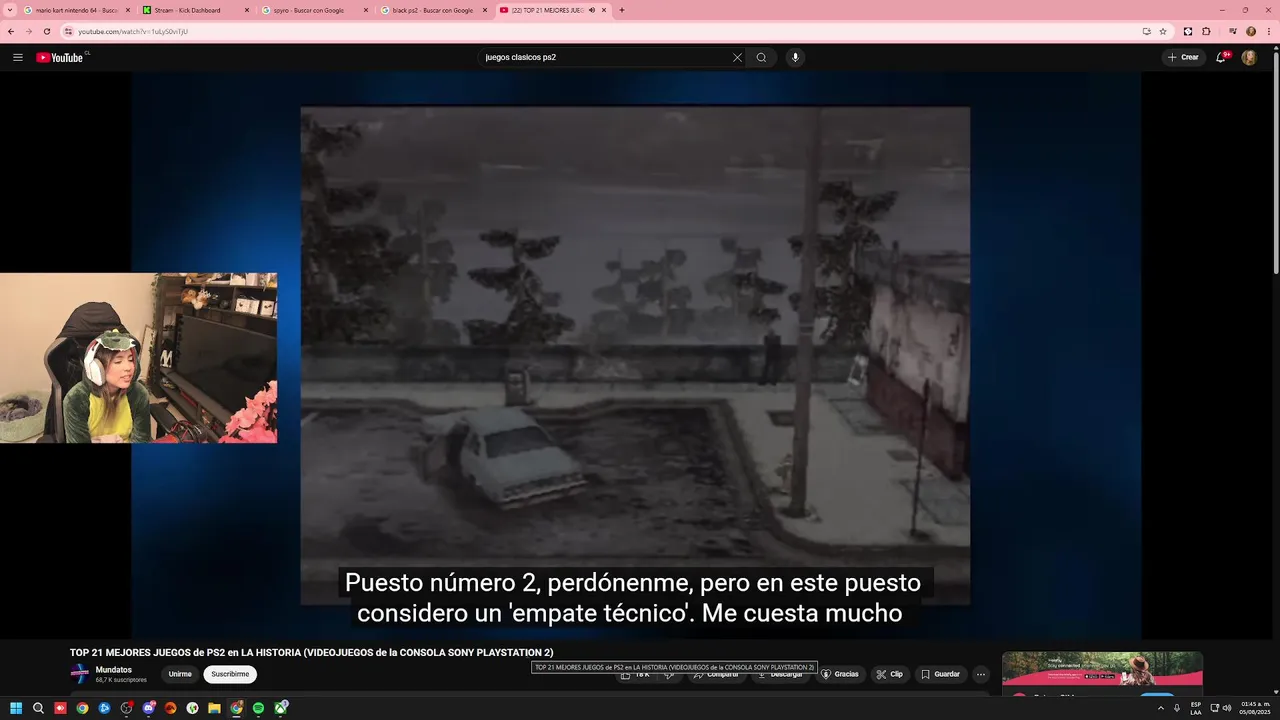The width and height of the screenshot is (1280, 720).
Task: Close the Kick Dashboard tab
Action: click(x=247, y=10)
